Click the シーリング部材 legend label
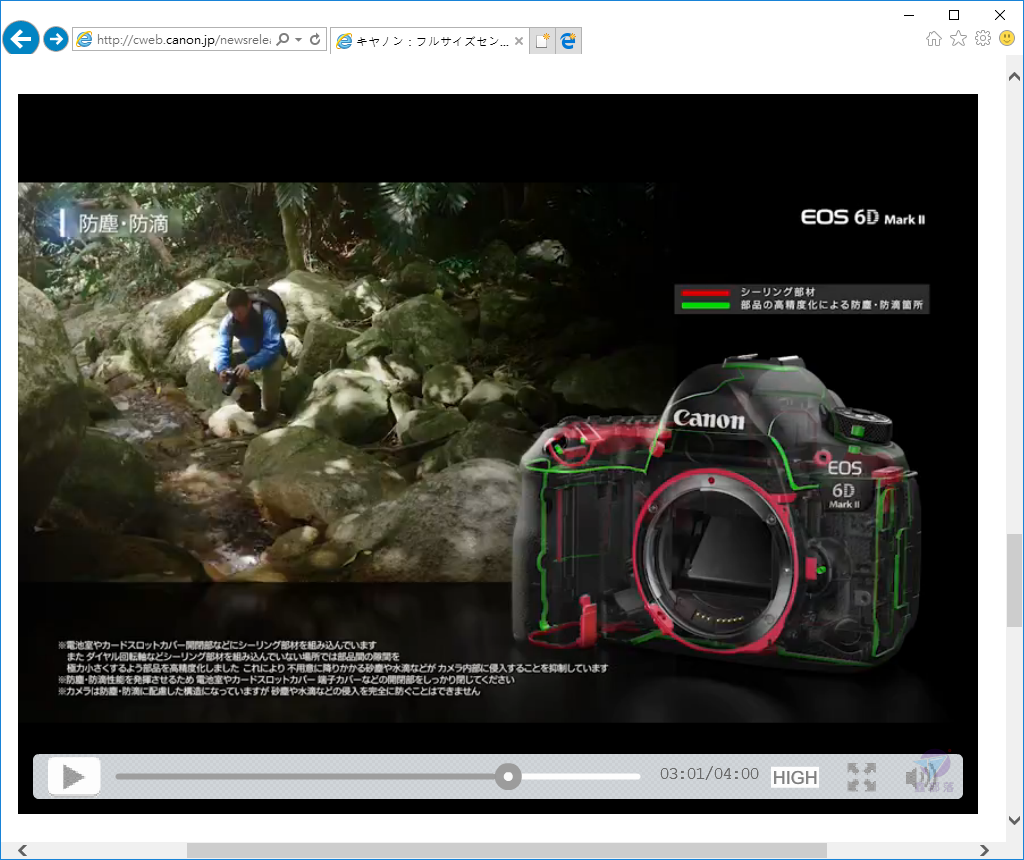 click(777, 292)
